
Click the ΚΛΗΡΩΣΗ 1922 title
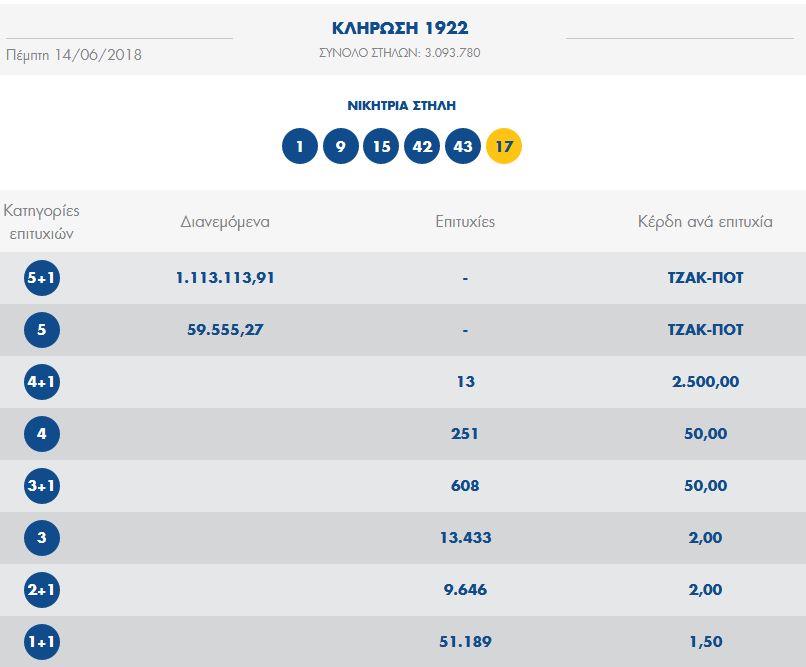[400, 28]
